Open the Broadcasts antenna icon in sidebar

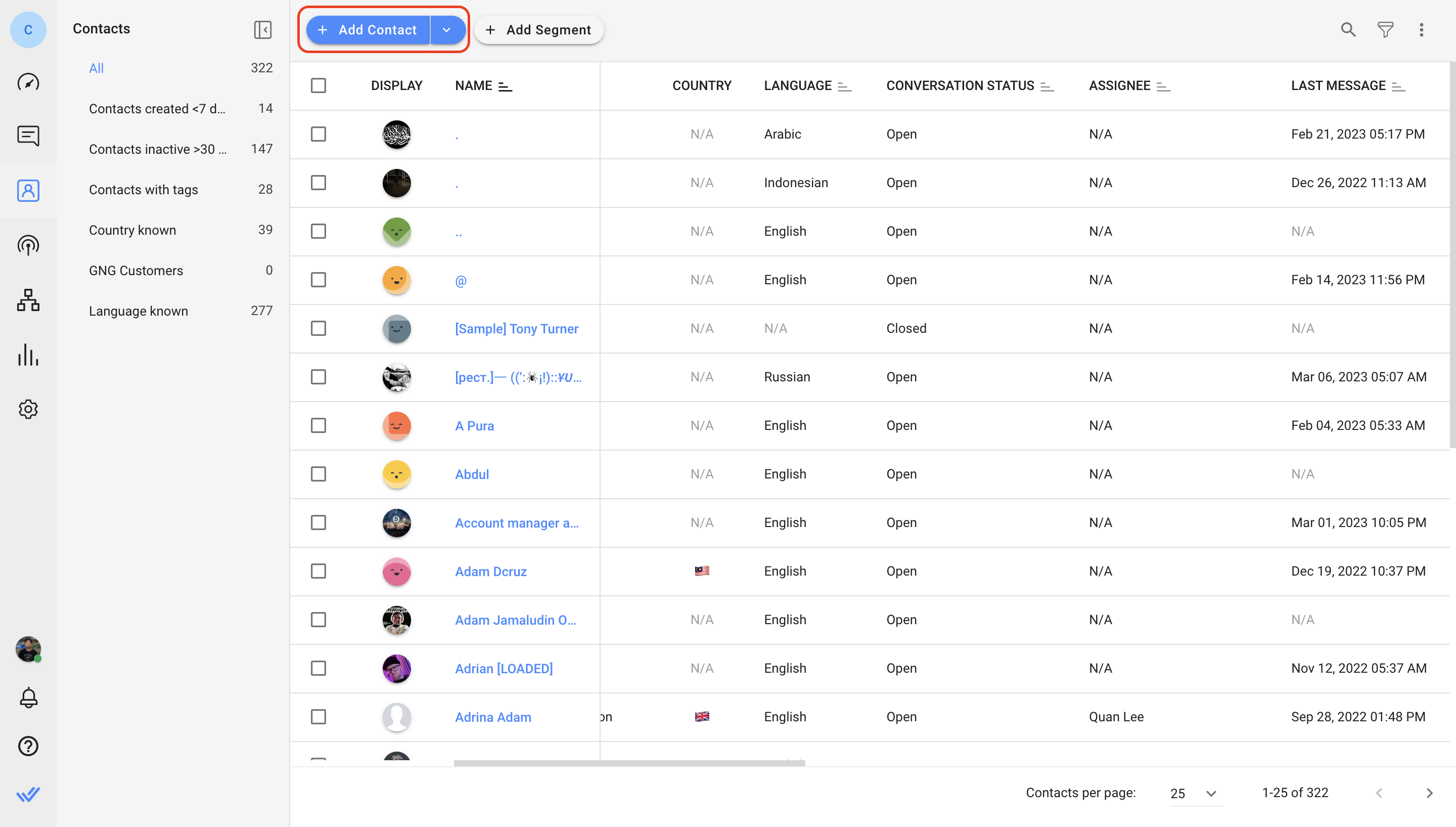28,245
